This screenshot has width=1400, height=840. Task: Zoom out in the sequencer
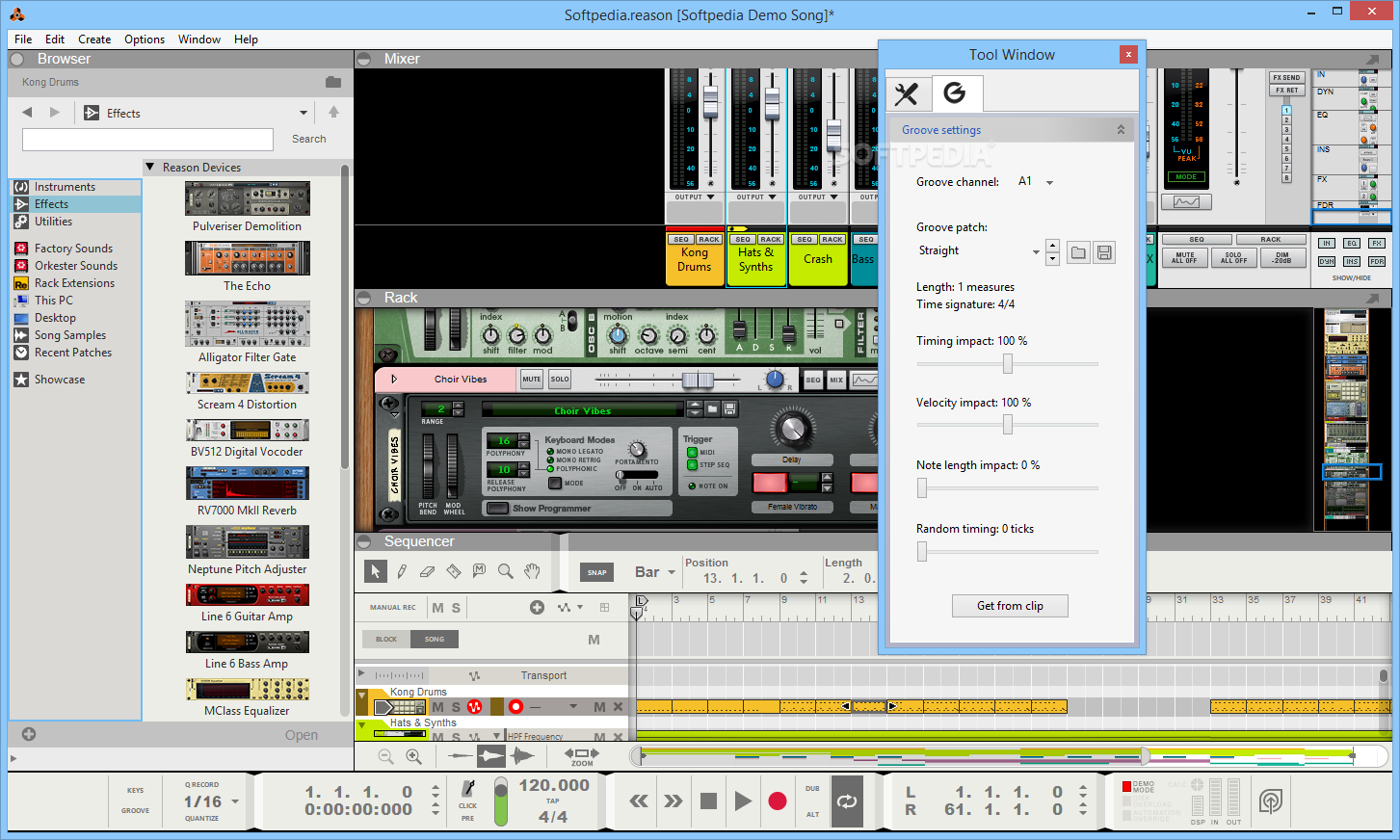386,757
